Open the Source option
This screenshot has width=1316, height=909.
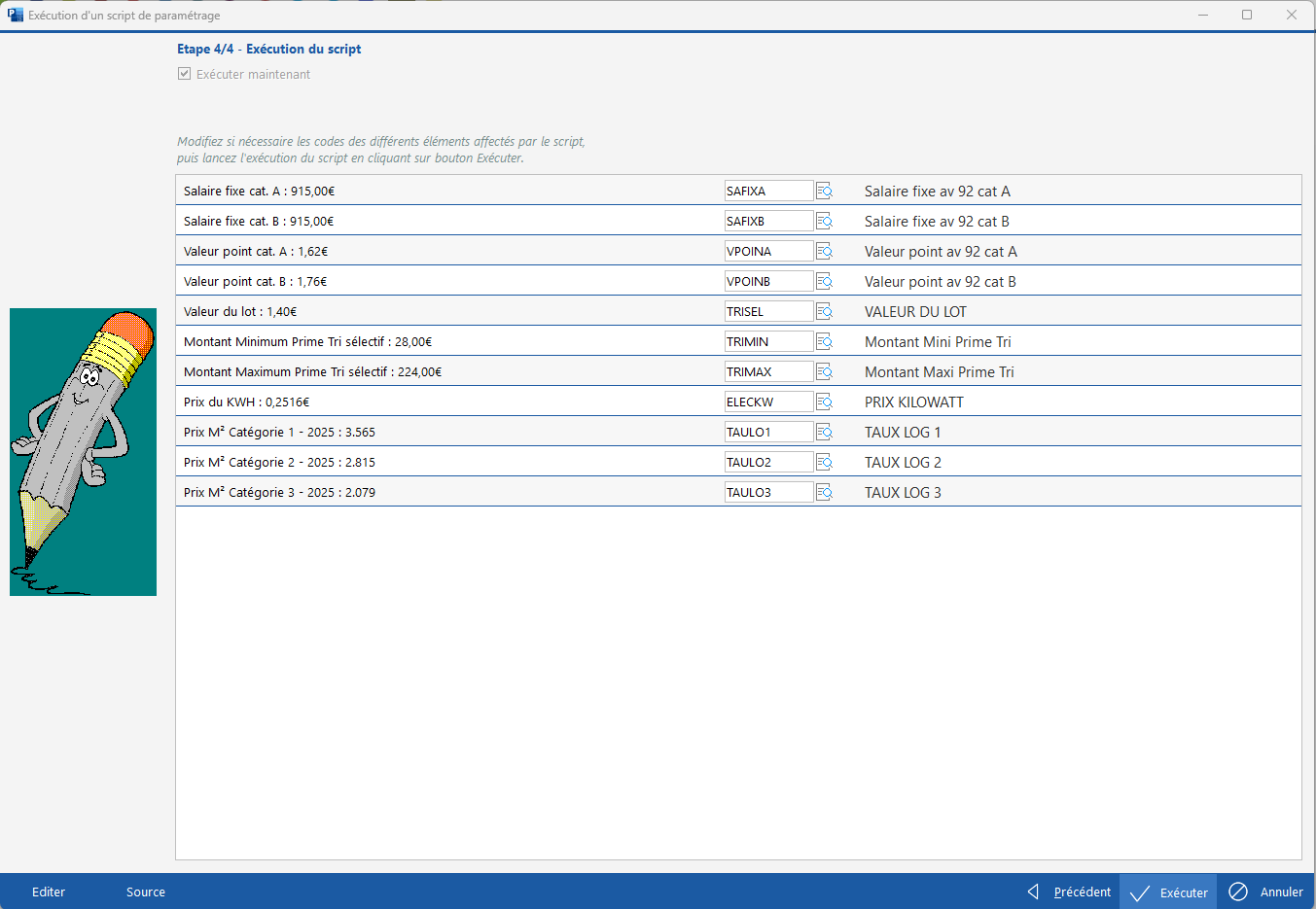click(146, 892)
